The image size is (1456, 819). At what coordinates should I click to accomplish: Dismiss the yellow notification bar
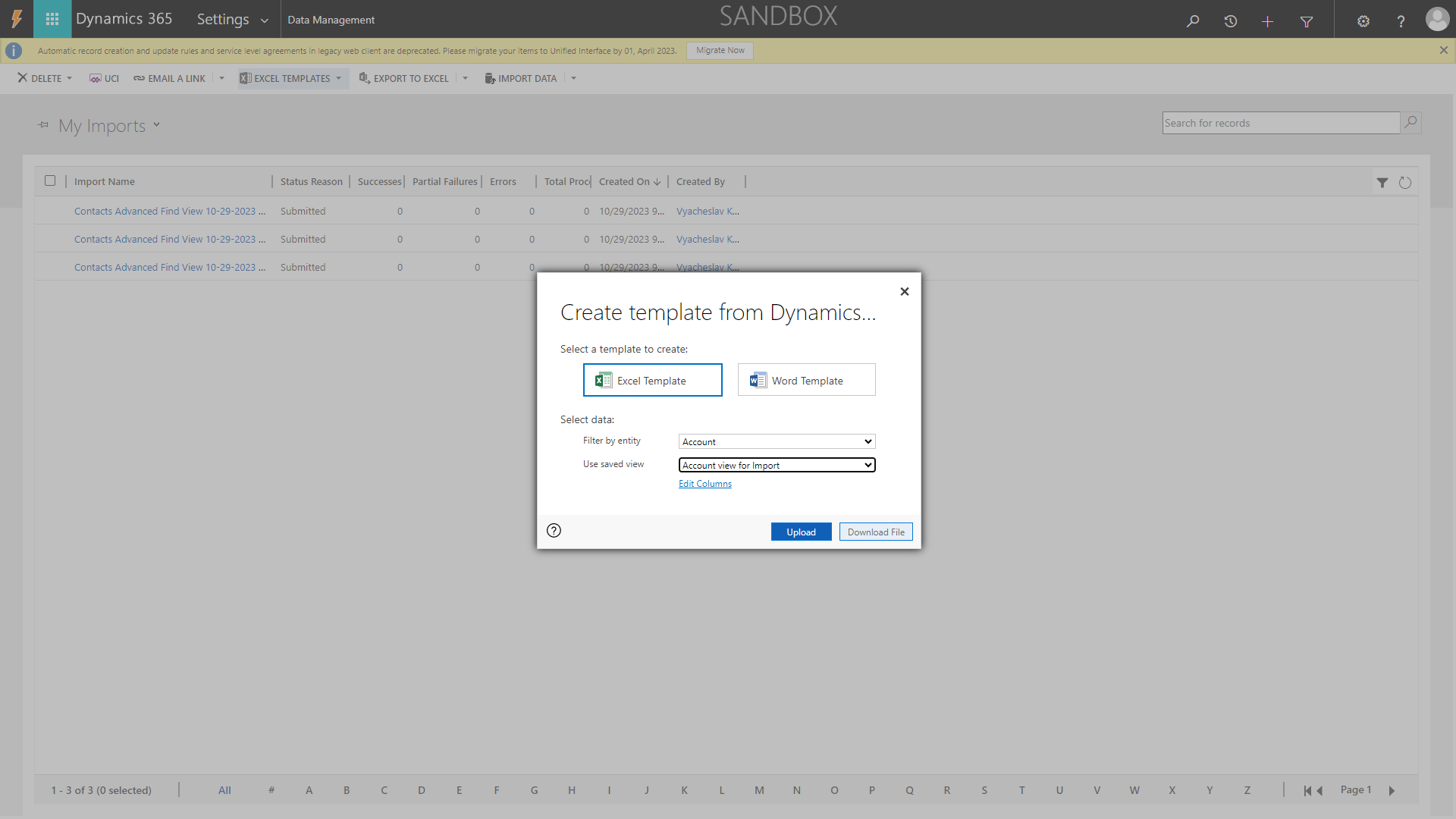(x=1444, y=50)
